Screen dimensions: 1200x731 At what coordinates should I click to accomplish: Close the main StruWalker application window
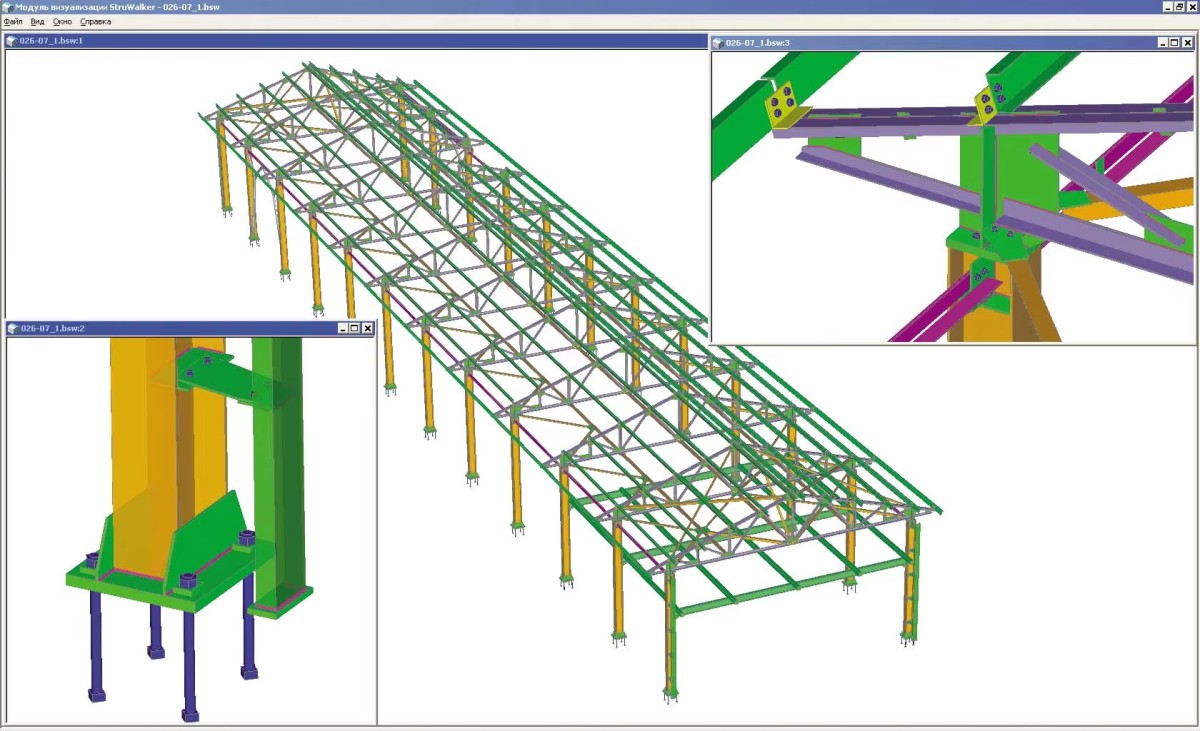1192,6
